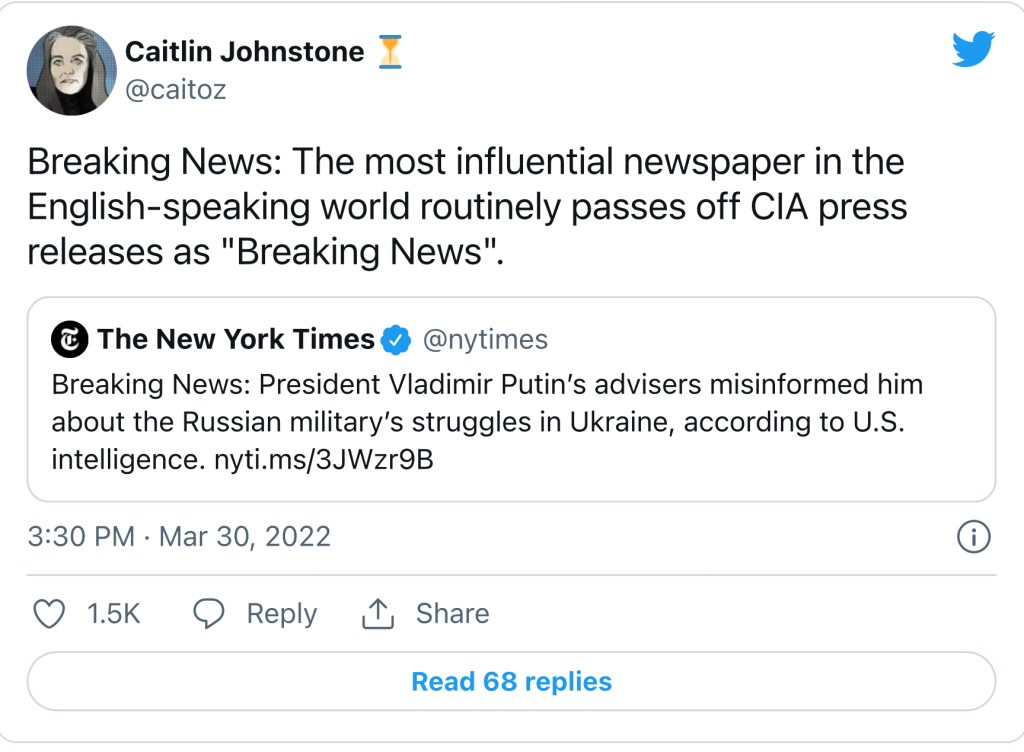Open the tweet info circle icon
The width and height of the screenshot is (1024, 752).
pyautogui.click(x=973, y=537)
